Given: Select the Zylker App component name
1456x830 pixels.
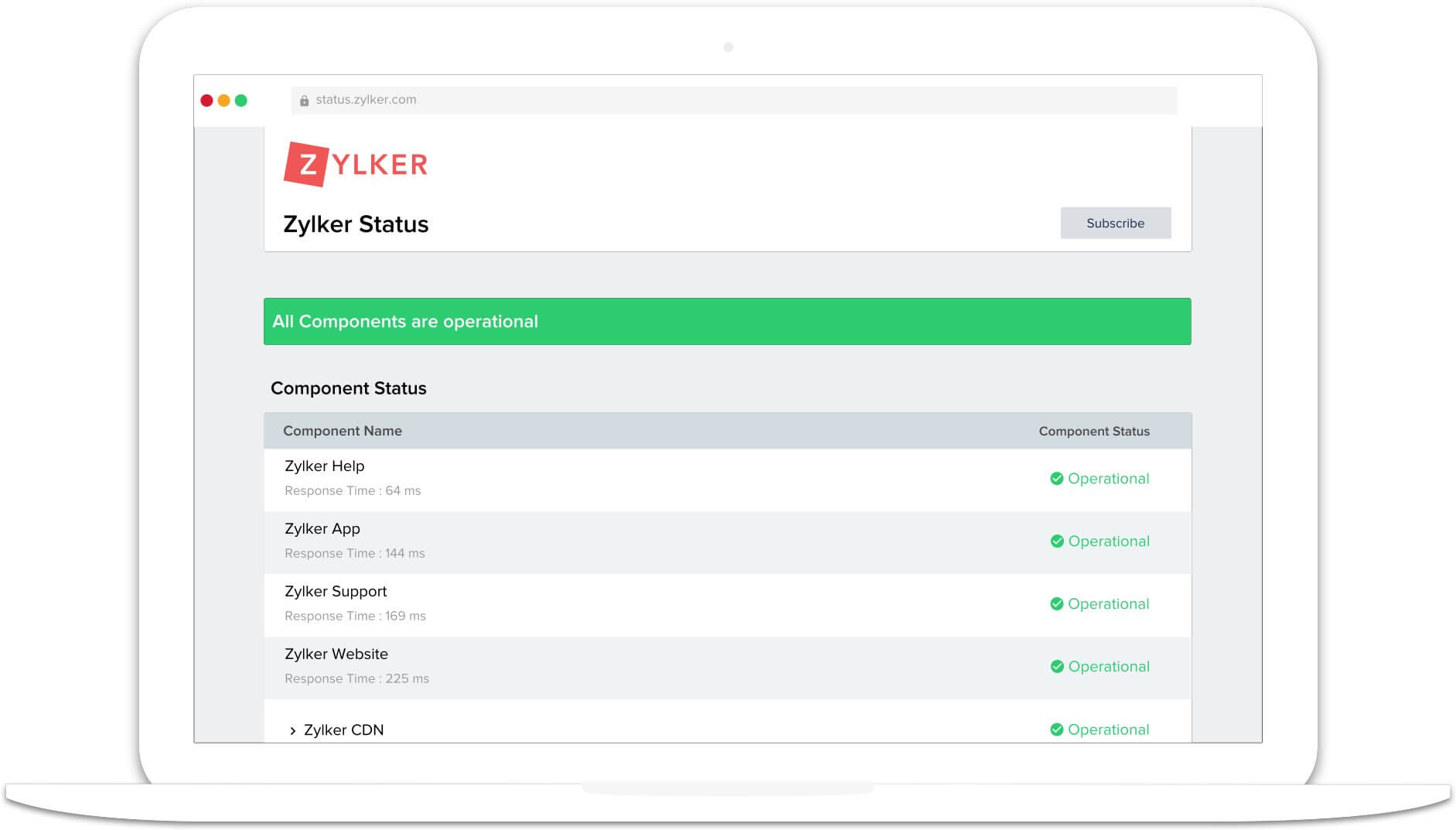Looking at the screenshot, I should [x=322, y=528].
